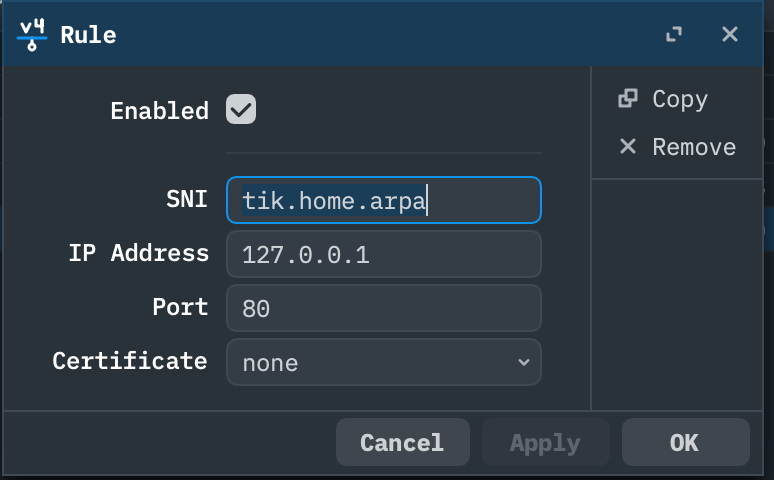
Task: Click the Remove text label
Action: click(x=694, y=147)
